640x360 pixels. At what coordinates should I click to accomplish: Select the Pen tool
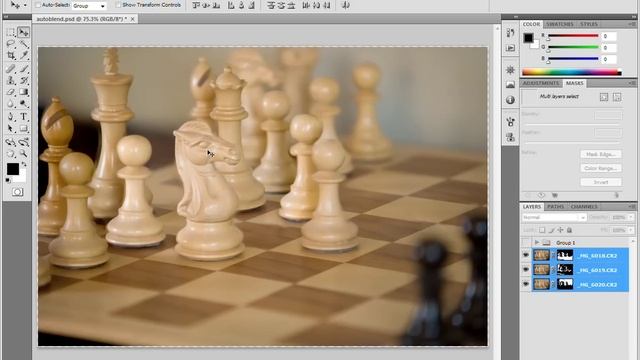(11, 117)
